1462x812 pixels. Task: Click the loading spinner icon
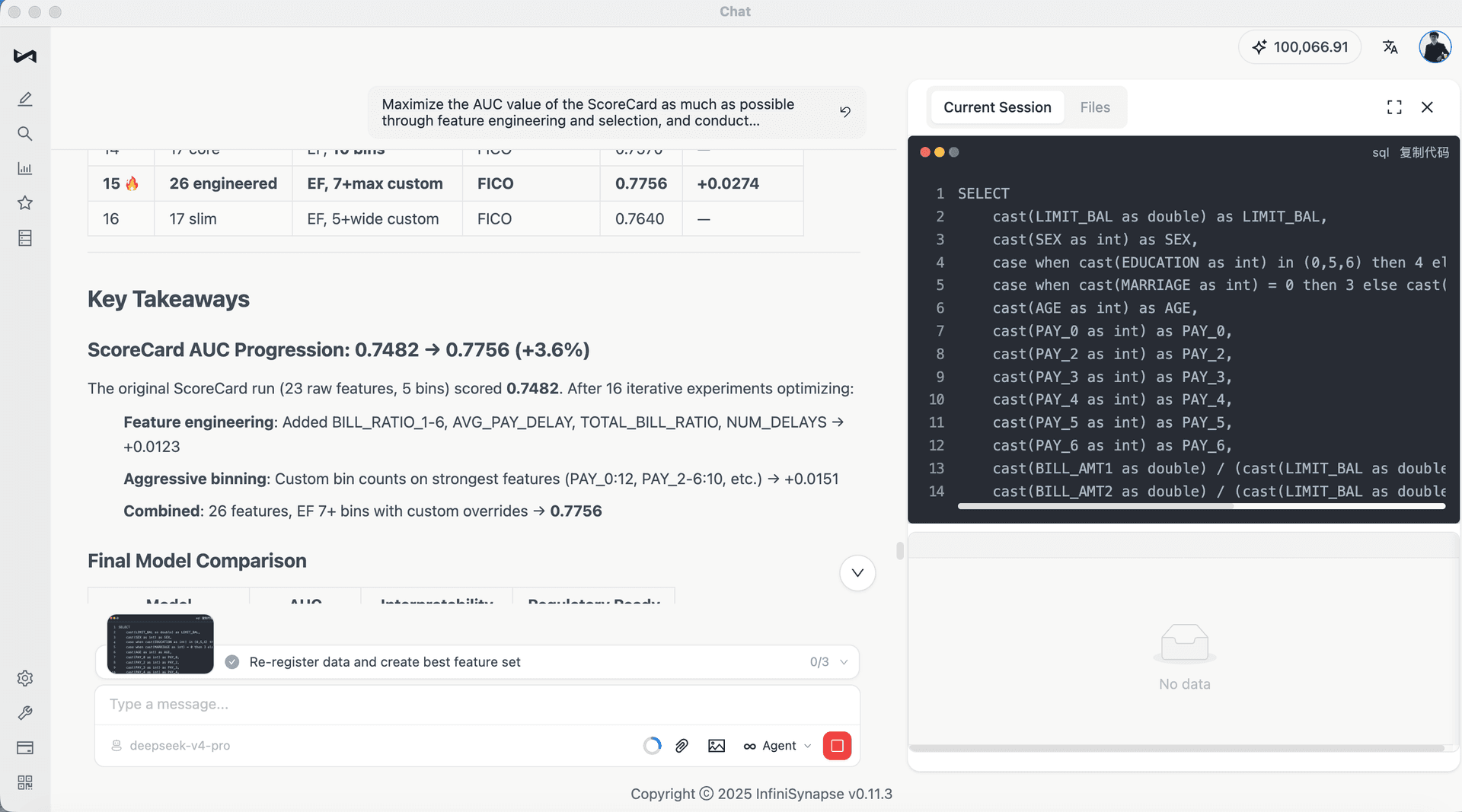click(652, 746)
